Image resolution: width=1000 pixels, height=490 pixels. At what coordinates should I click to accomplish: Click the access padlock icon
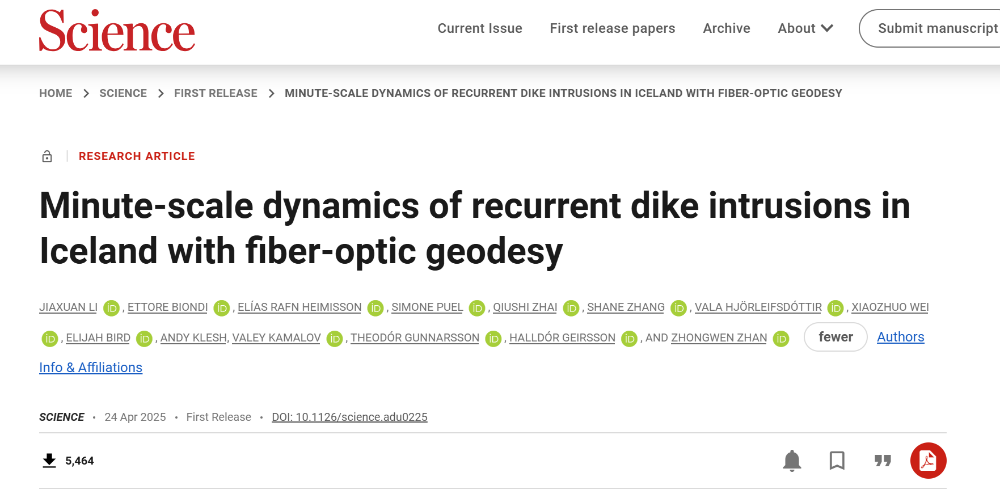point(47,157)
